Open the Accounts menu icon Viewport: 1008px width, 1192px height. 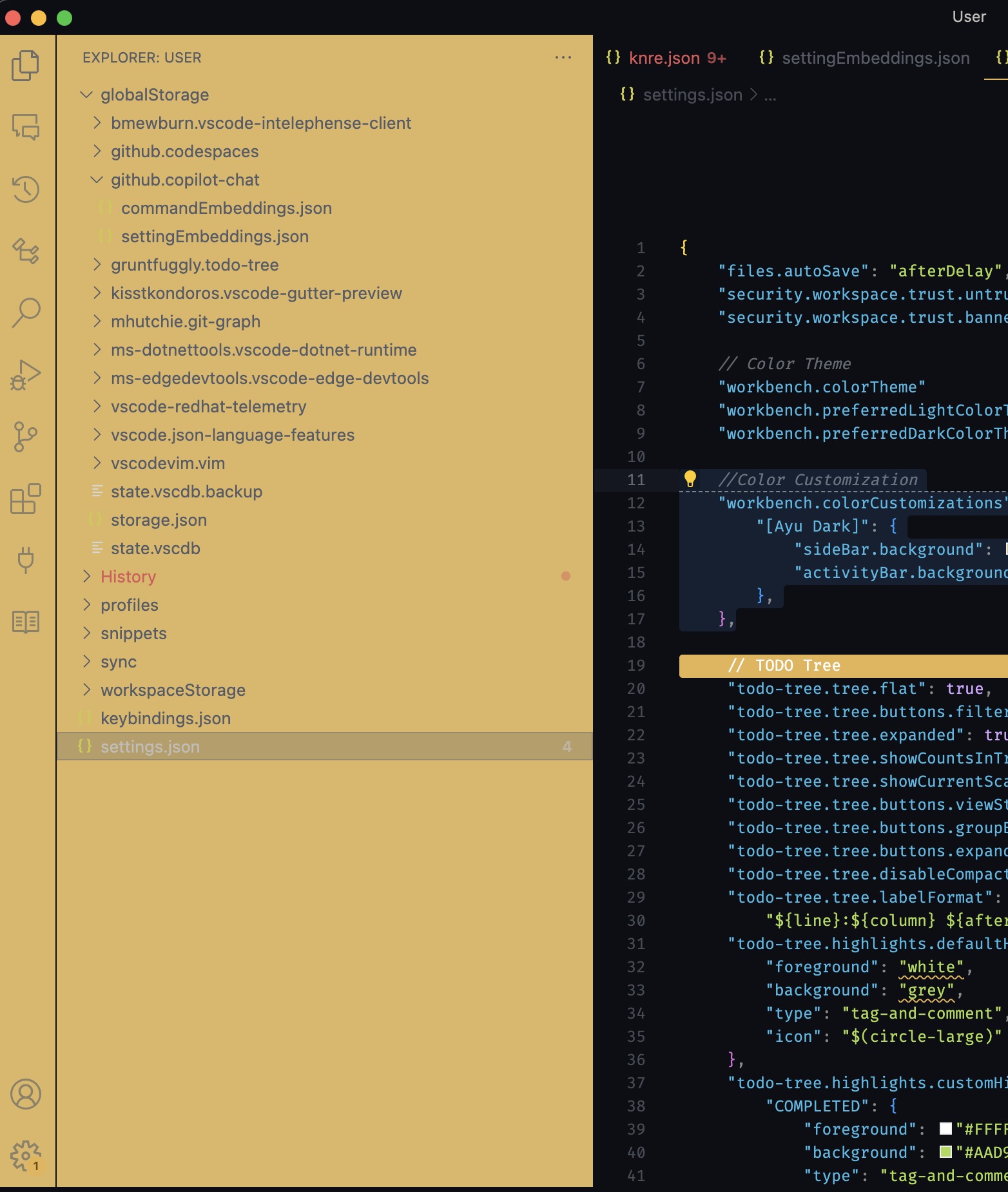[26, 1094]
